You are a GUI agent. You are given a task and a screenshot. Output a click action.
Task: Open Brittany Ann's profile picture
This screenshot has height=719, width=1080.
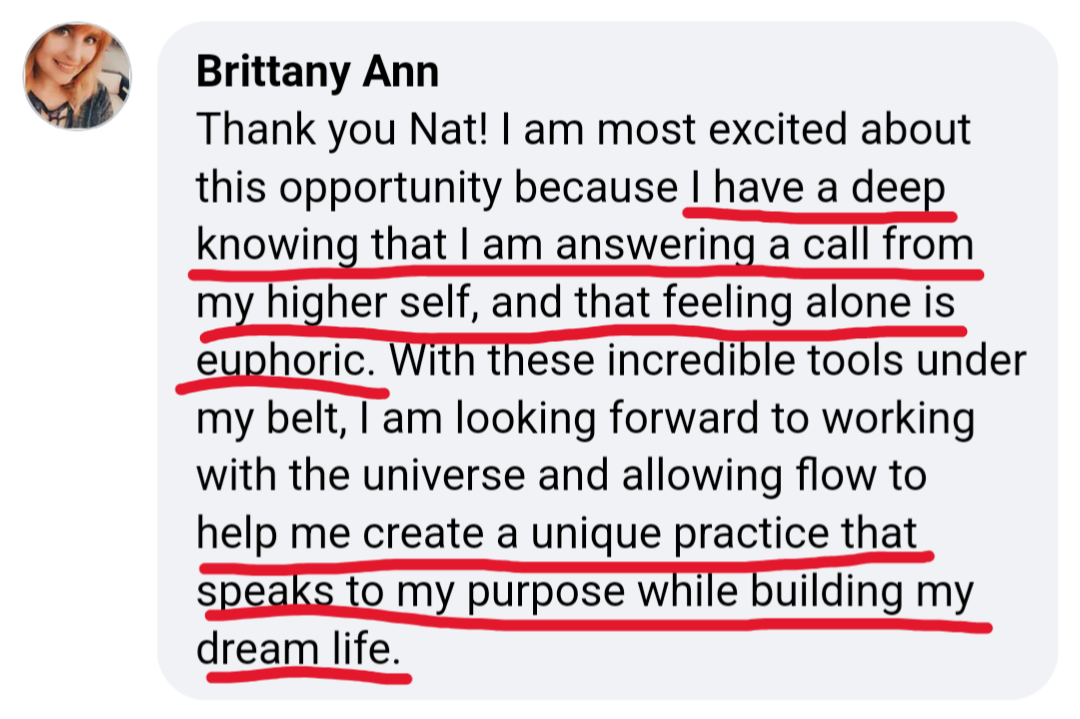77,76
